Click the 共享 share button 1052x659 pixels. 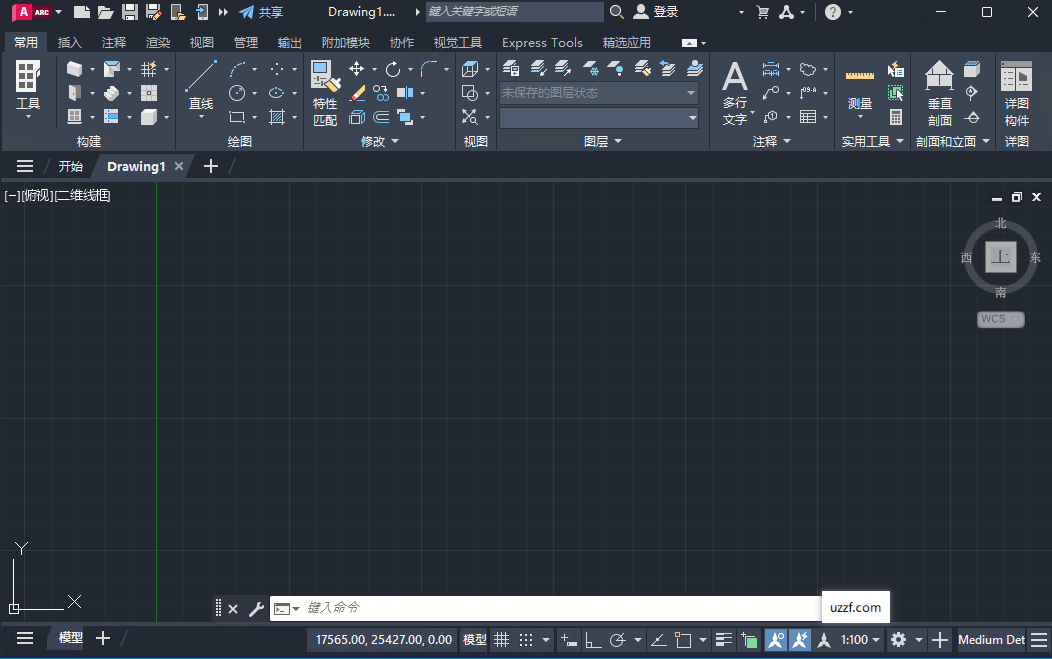pos(261,12)
